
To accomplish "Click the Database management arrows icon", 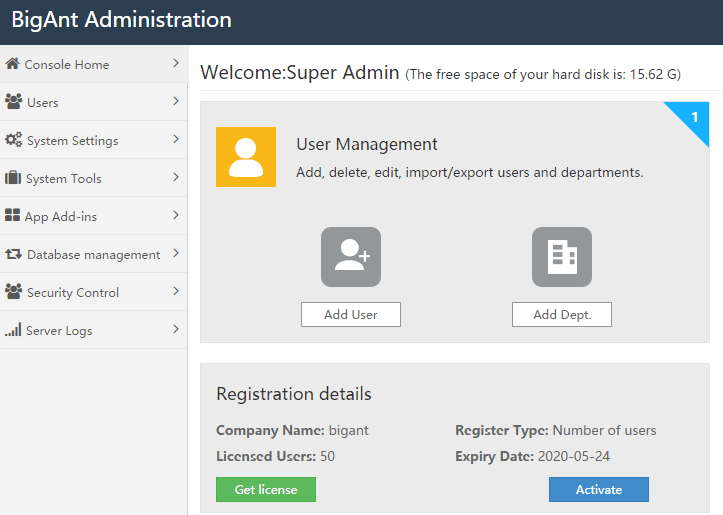I will [14, 254].
